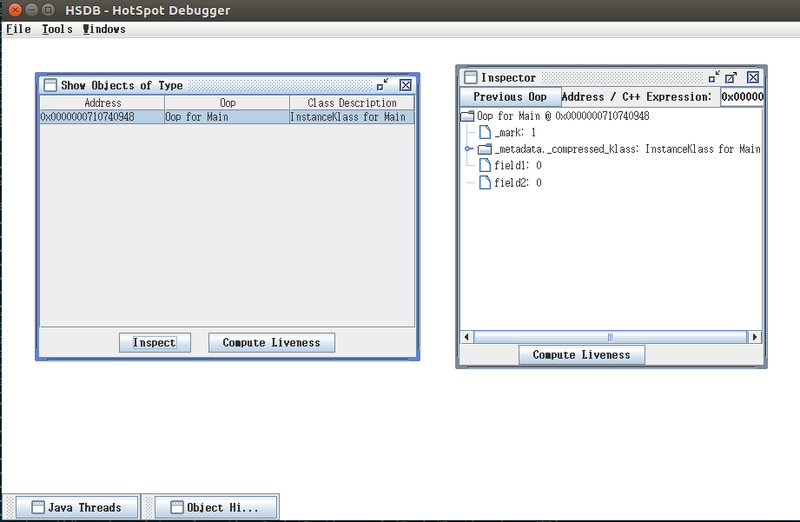Click the _mark document icon
Viewport: 800px width, 522px height.
485,132
